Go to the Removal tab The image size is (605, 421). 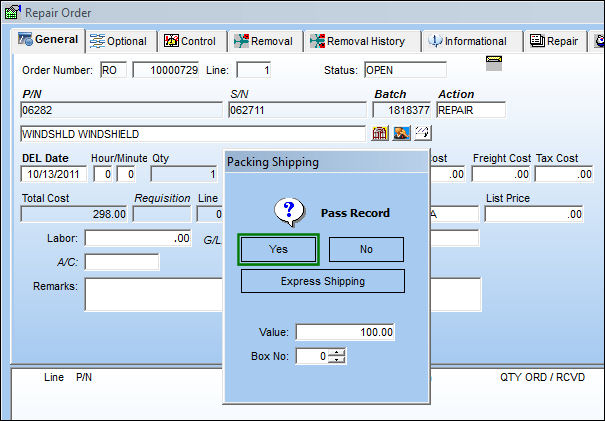click(x=266, y=41)
